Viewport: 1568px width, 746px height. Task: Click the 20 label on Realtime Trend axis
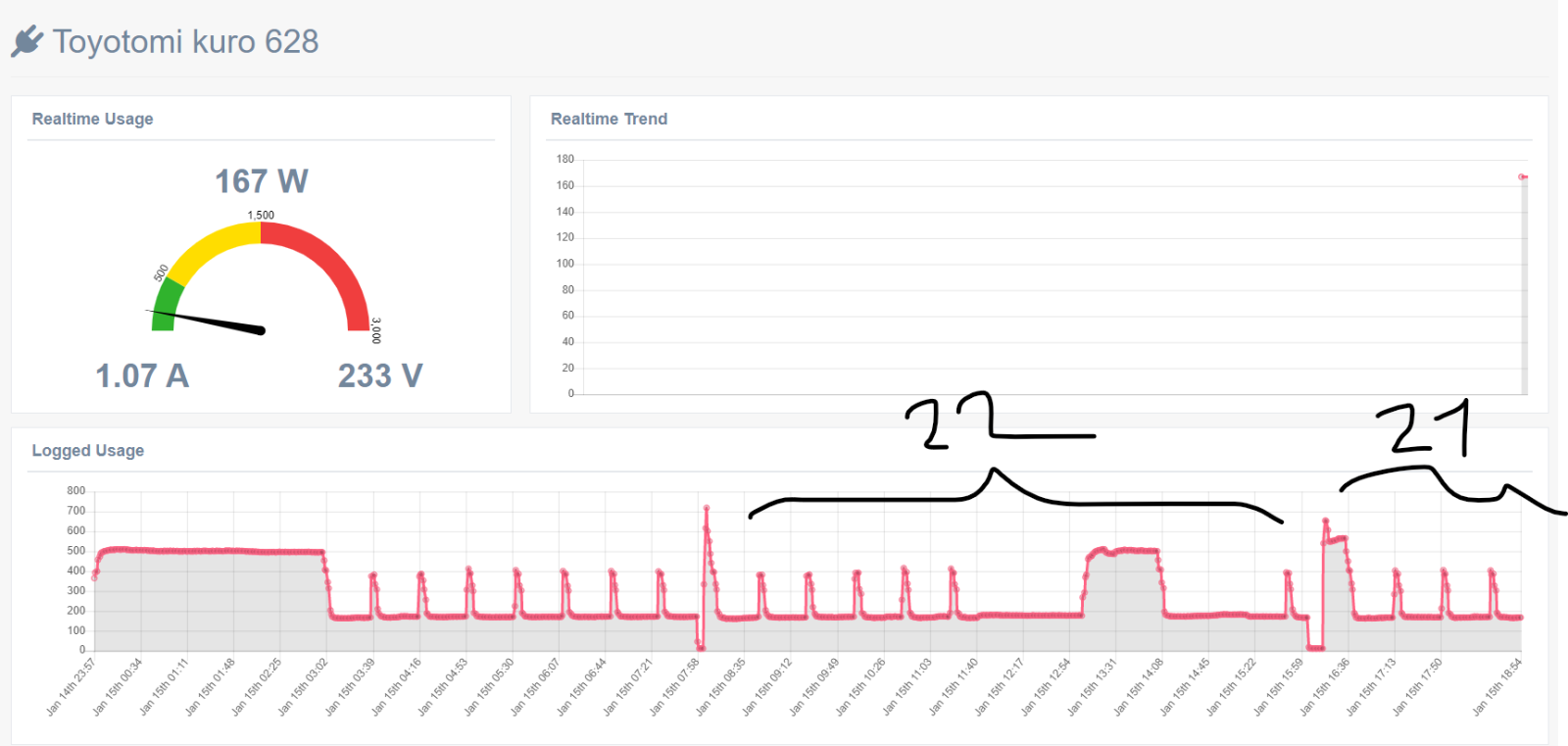point(568,369)
